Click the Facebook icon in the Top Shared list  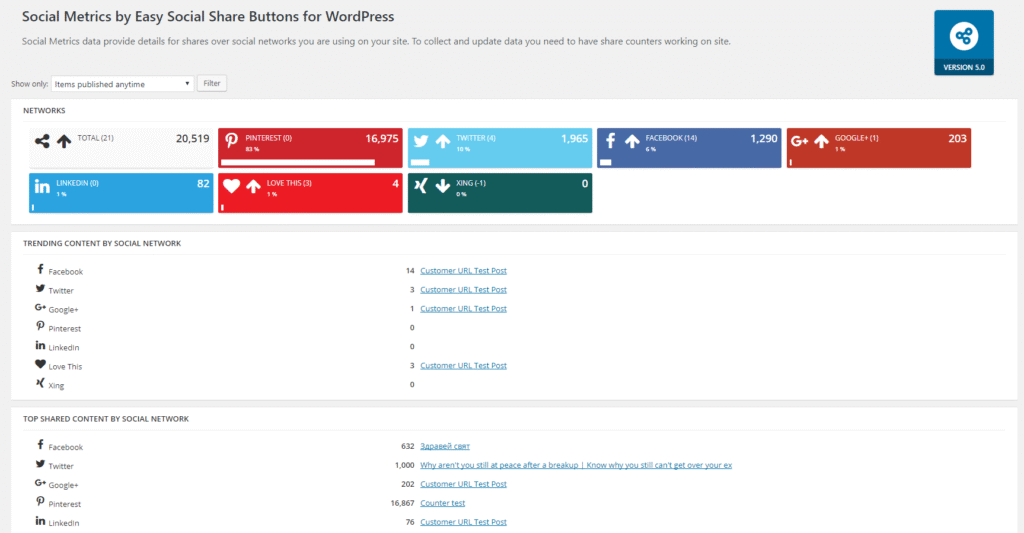pyautogui.click(x=40, y=445)
